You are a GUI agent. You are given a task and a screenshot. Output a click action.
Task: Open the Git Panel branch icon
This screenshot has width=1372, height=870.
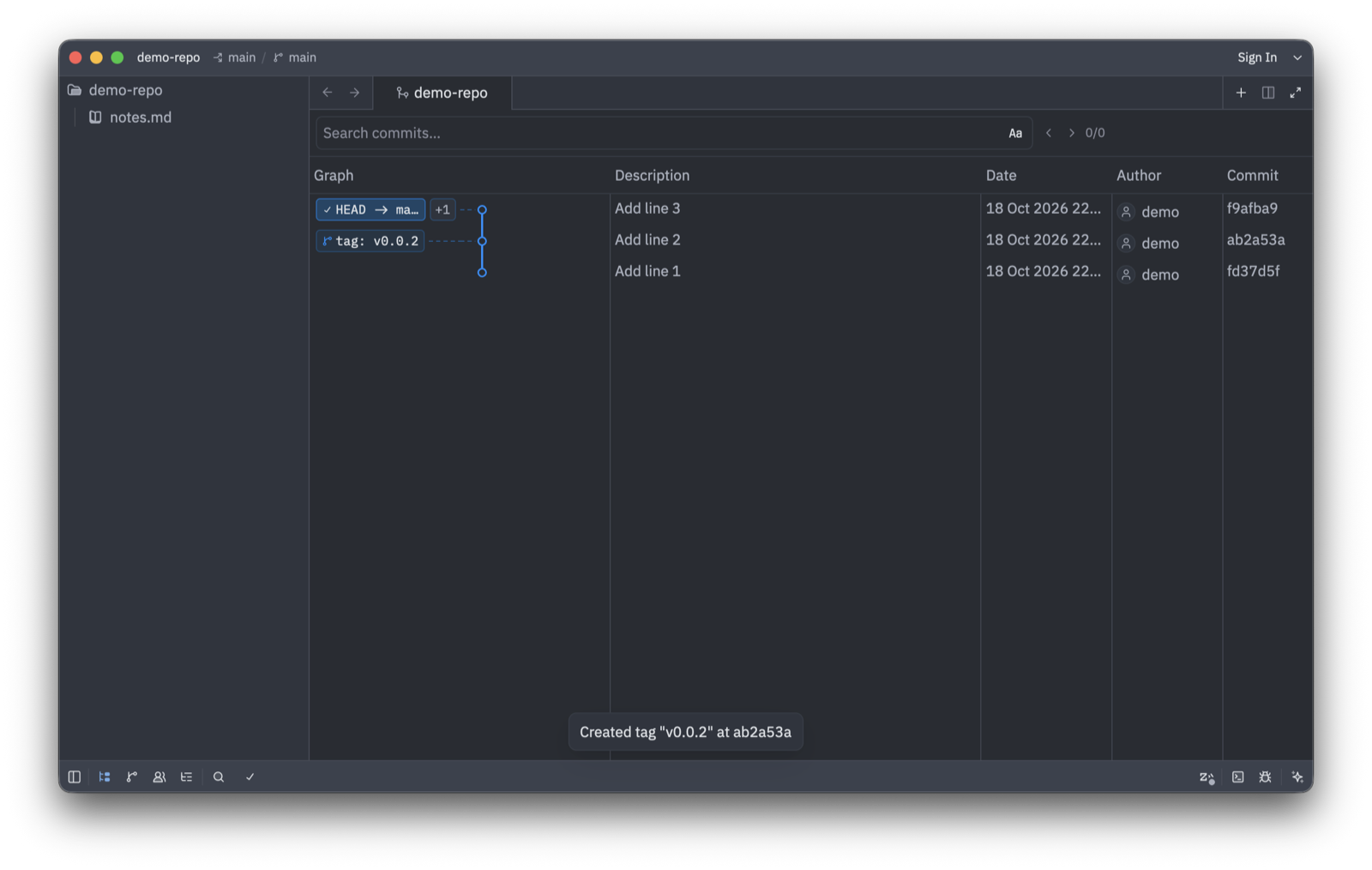(132, 776)
